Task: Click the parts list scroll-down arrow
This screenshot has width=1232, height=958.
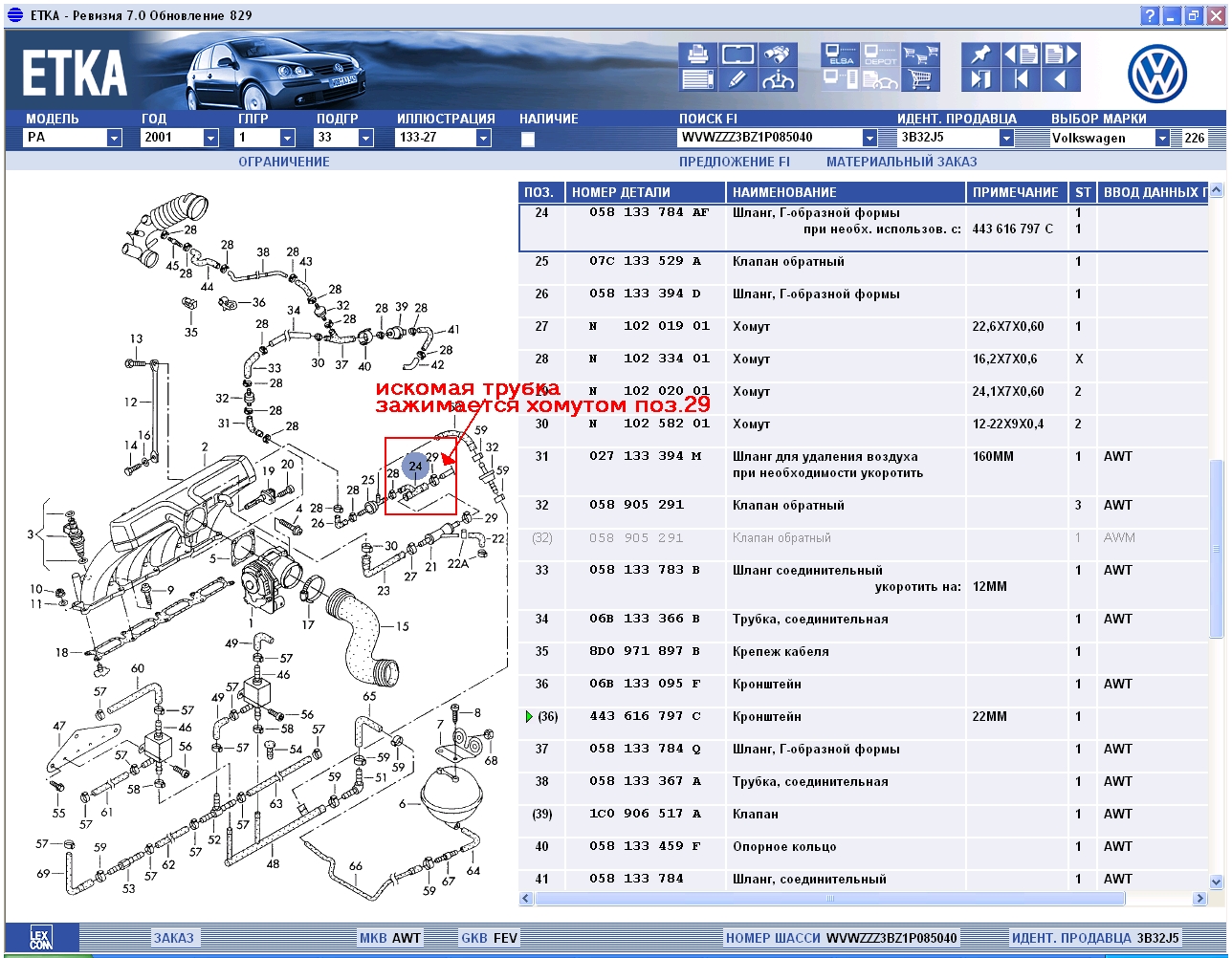Action: coord(1217,882)
